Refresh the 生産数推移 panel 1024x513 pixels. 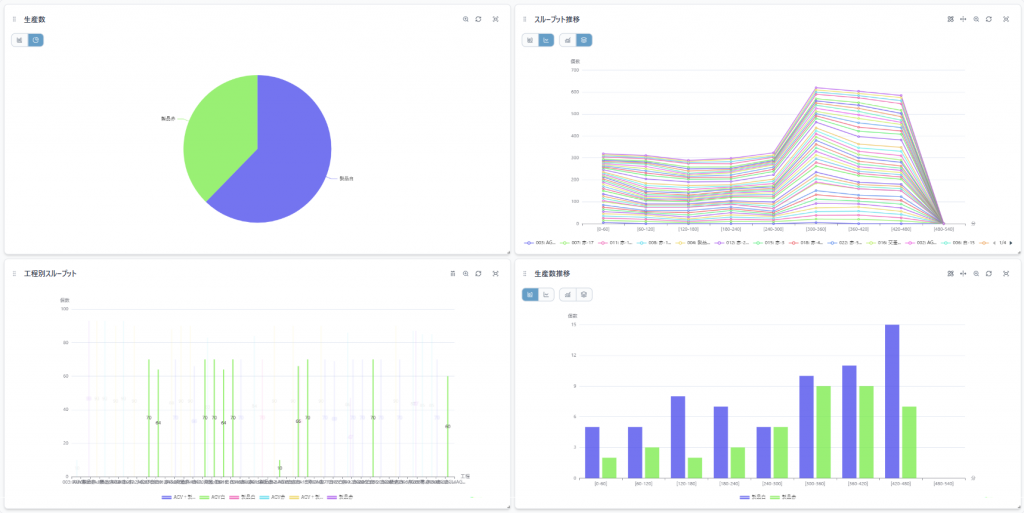989,274
